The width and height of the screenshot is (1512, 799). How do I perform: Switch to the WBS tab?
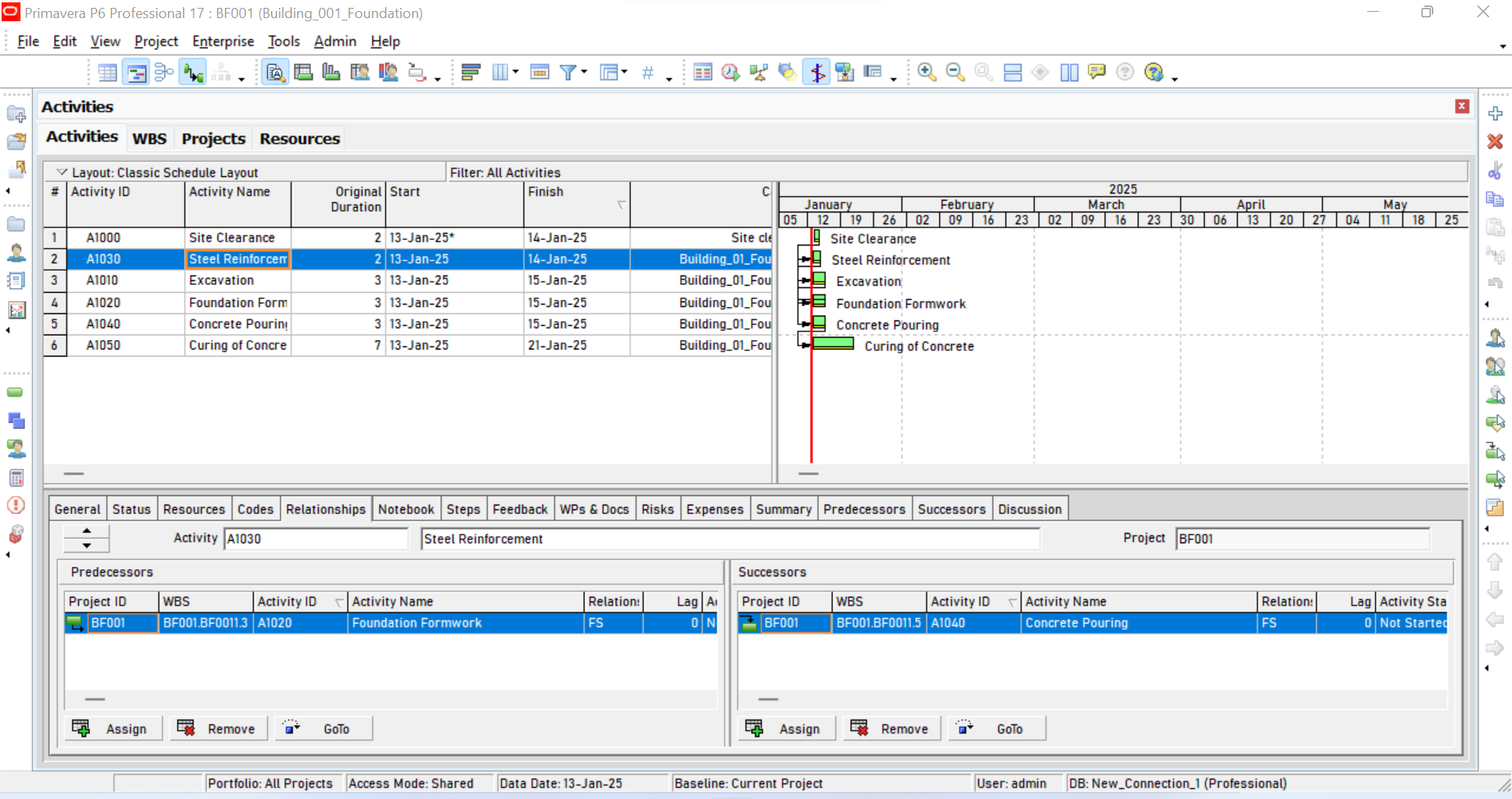click(149, 139)
